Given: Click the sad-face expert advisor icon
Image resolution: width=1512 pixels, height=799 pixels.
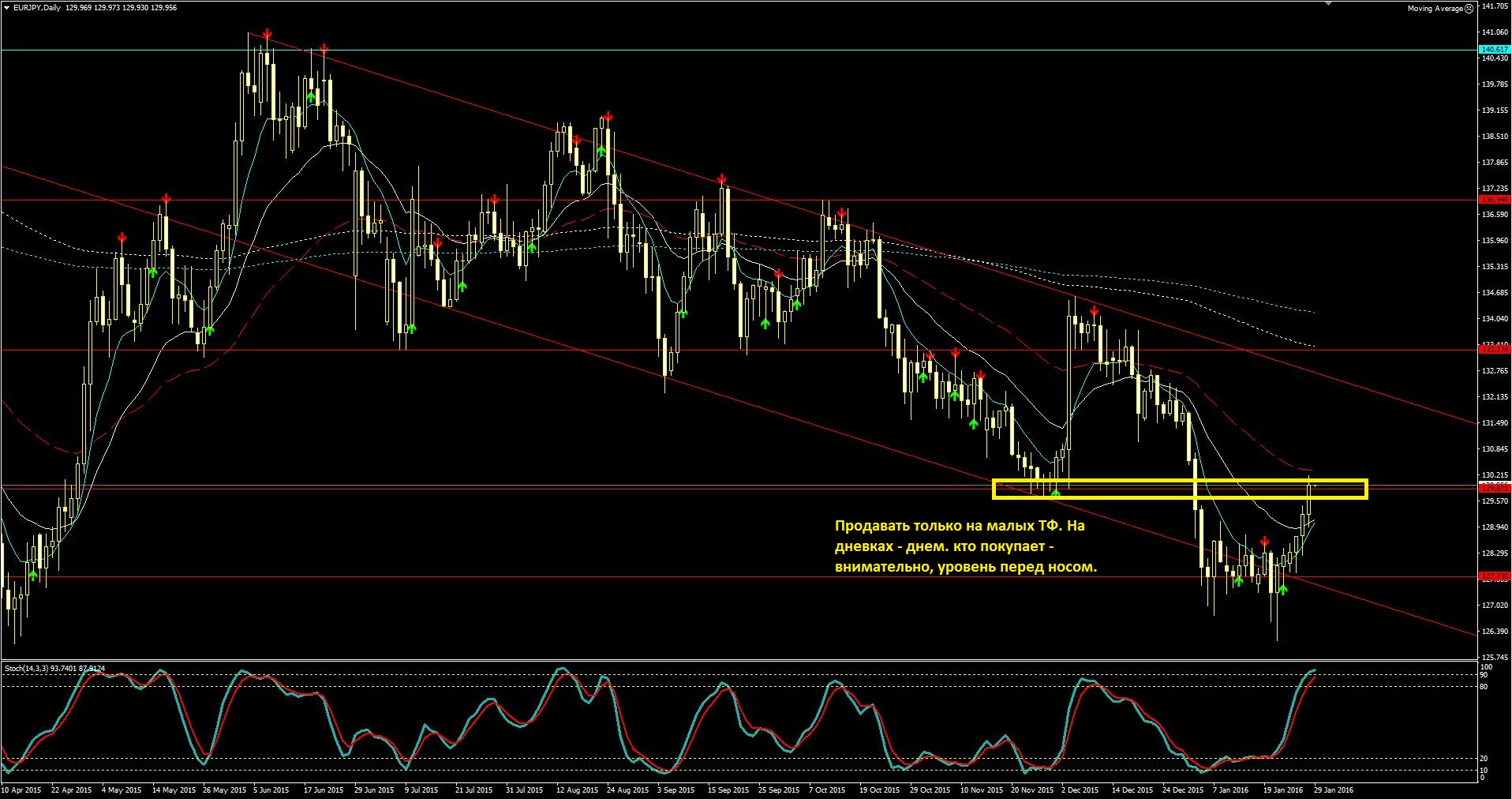Looking at the screenshot, I should pos(1469,9).
